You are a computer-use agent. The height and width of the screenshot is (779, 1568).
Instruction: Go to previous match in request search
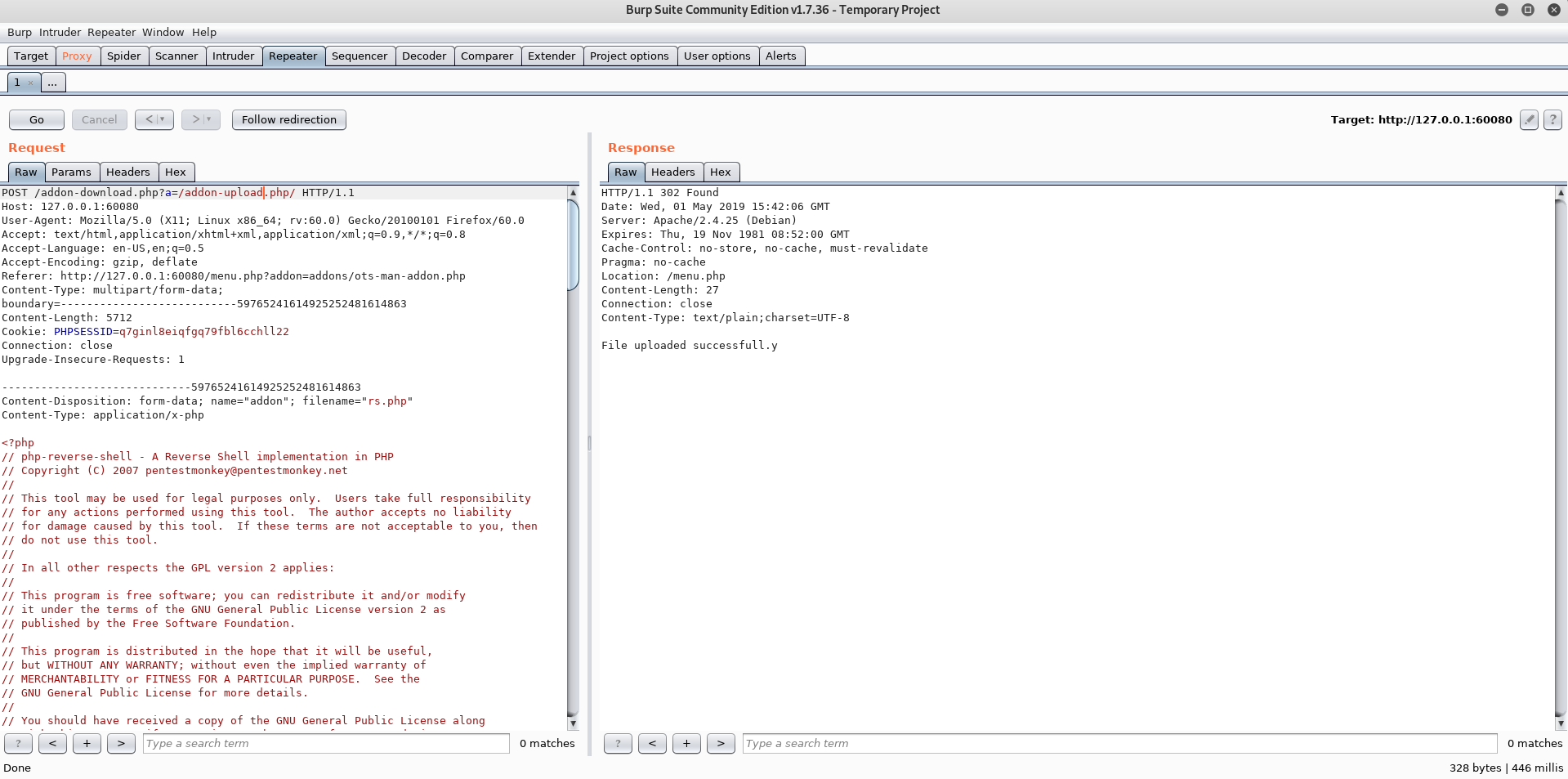click(x=52, y=743)
